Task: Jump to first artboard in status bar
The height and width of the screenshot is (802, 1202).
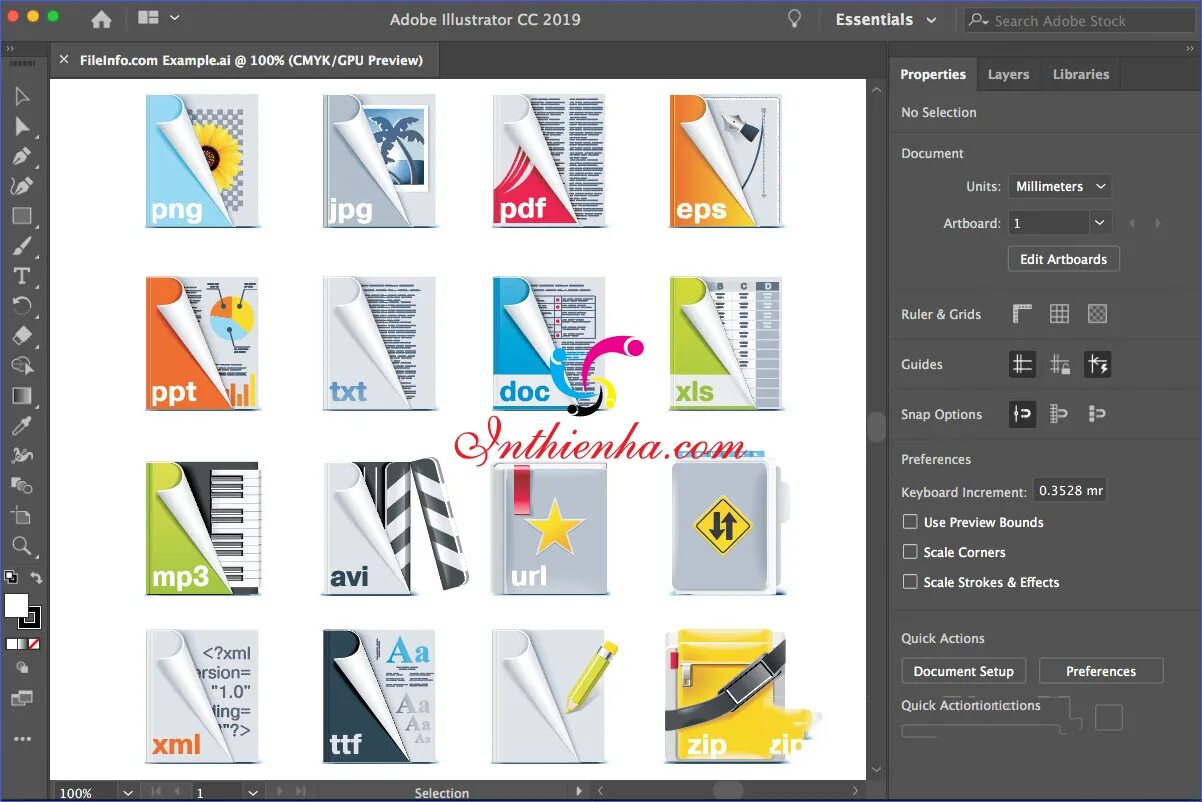Action: (x=156, y=792)
